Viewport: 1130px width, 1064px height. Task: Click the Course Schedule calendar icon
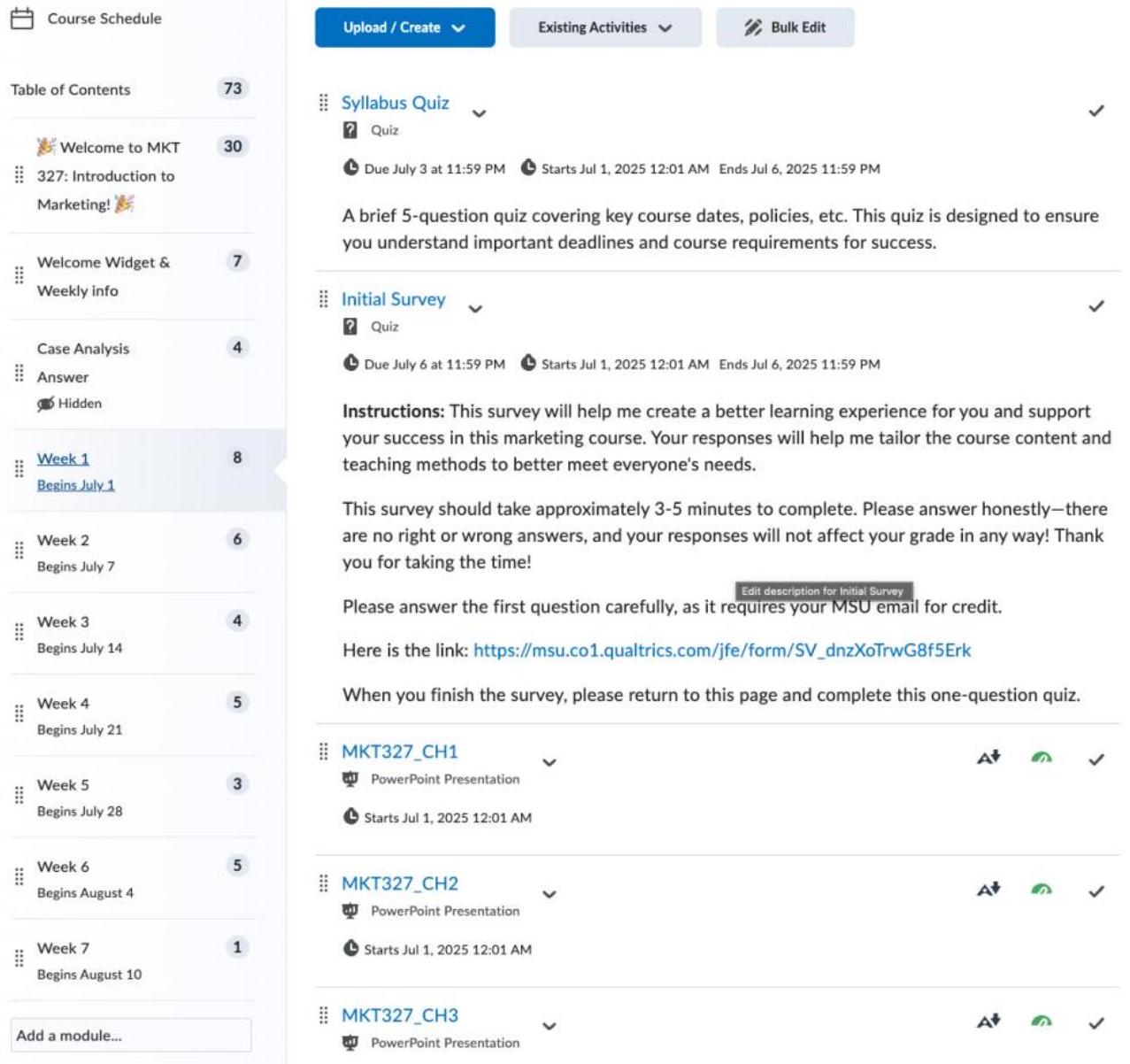point(22,19)
